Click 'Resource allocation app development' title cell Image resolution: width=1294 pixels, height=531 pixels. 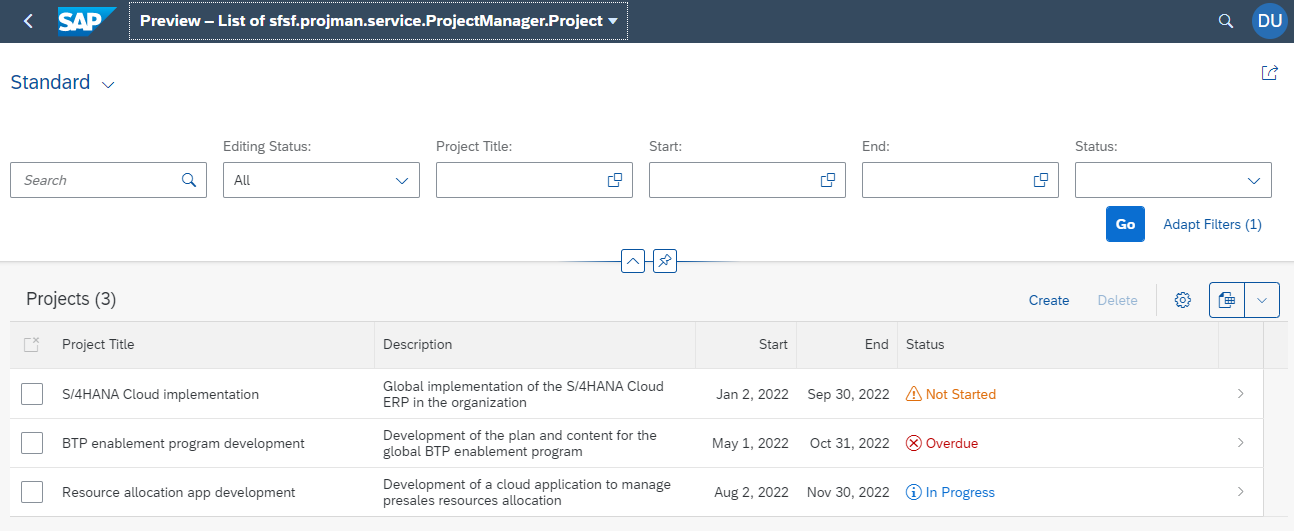(x=179, y=492)
